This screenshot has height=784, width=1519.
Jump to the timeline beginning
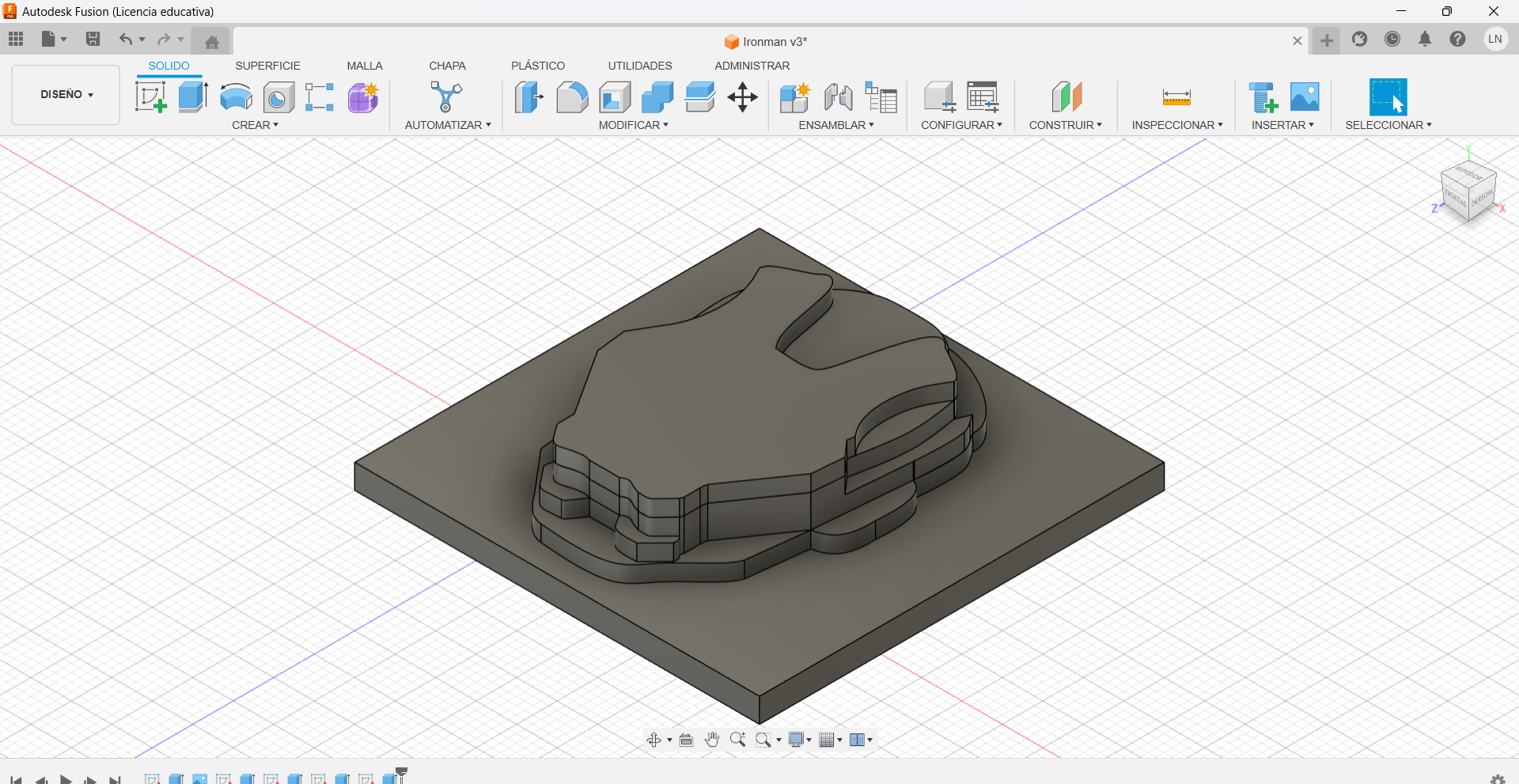[17, 780]
